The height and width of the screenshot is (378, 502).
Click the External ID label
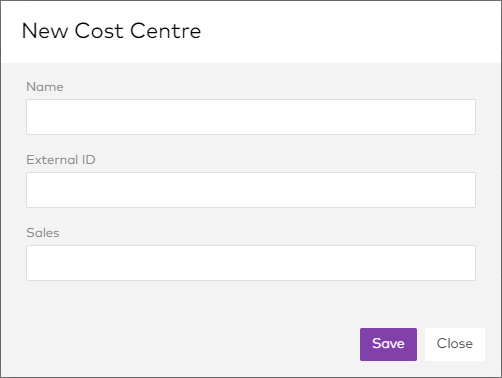[x=61, y=160]
